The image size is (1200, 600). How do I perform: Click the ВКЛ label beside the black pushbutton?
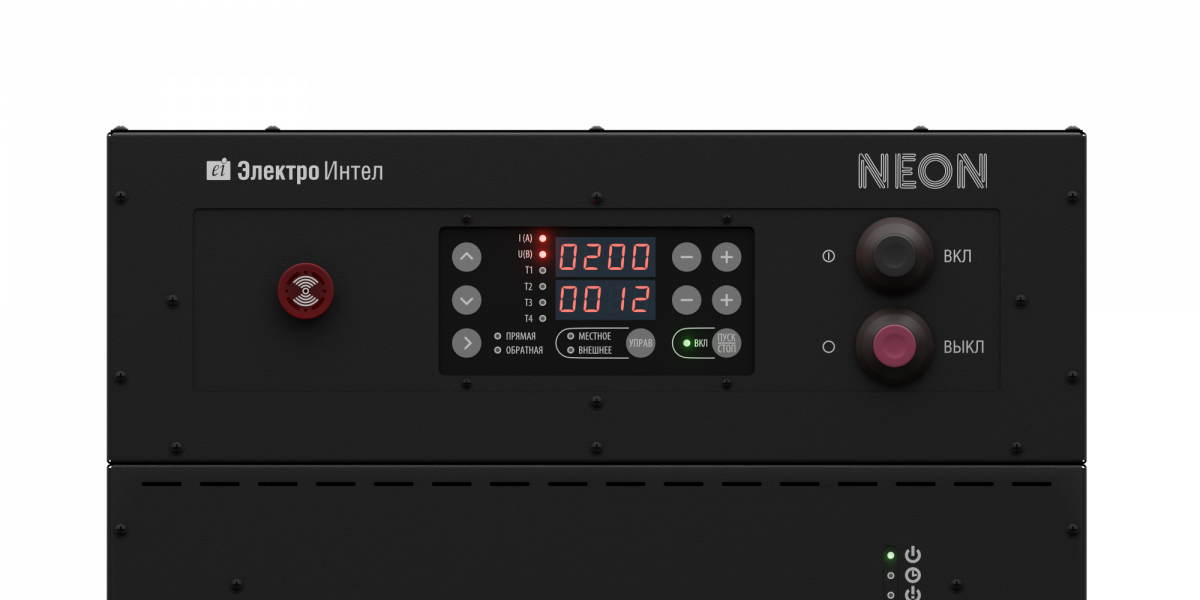tap(958, 256)
